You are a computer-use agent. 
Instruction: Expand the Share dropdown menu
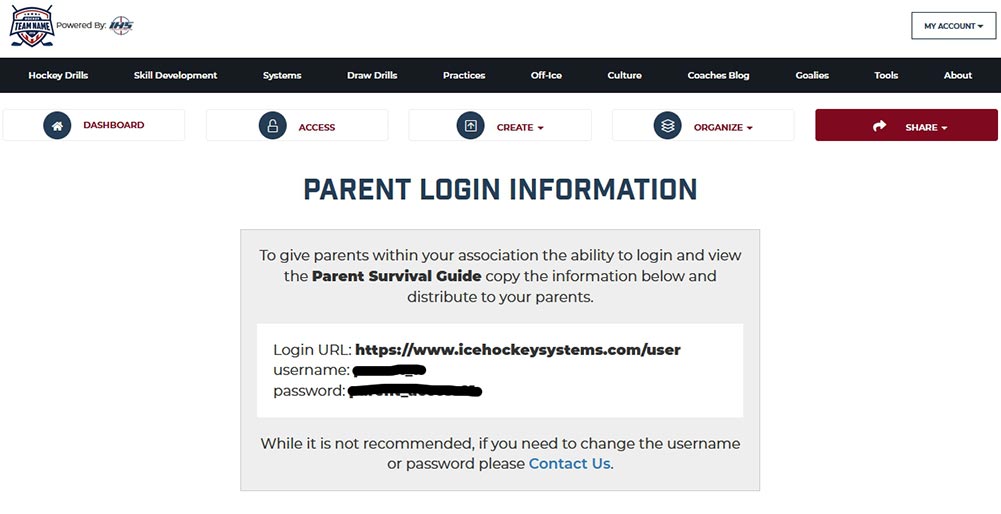[x=926, y=127]
